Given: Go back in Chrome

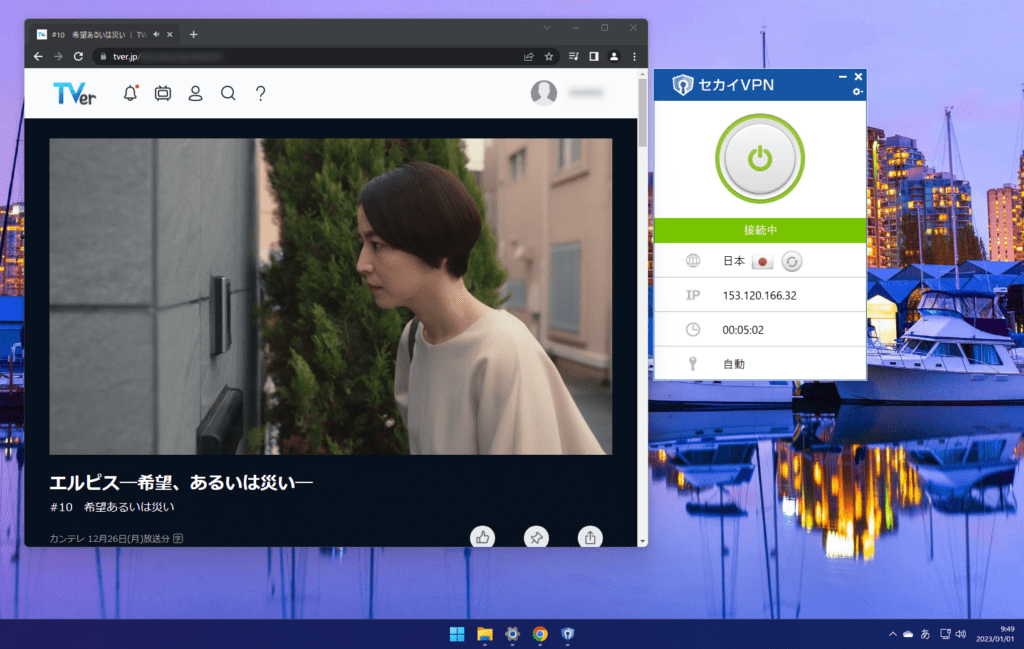Looking at the screenshot, I should [x=38, y=57].
